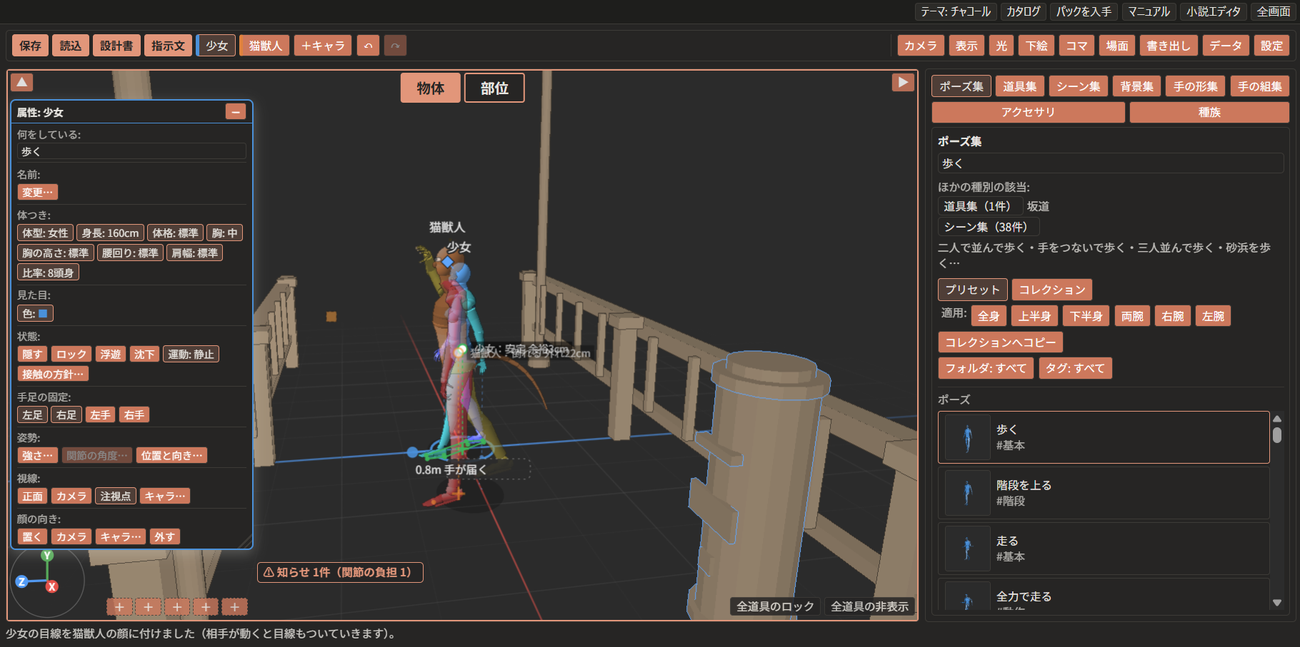Click the pose list scrollbar thumb

[x=1277, y=435]
